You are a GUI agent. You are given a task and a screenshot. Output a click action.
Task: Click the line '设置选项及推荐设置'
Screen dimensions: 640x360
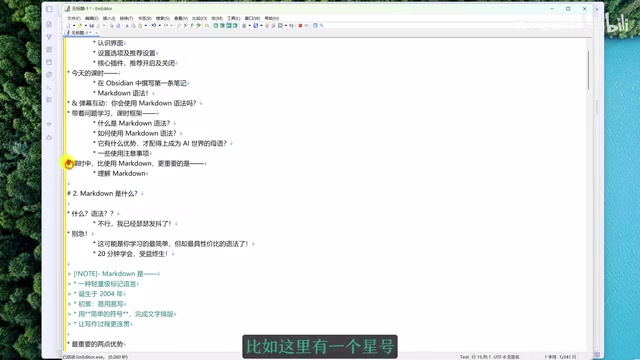[x=126, y=53]
